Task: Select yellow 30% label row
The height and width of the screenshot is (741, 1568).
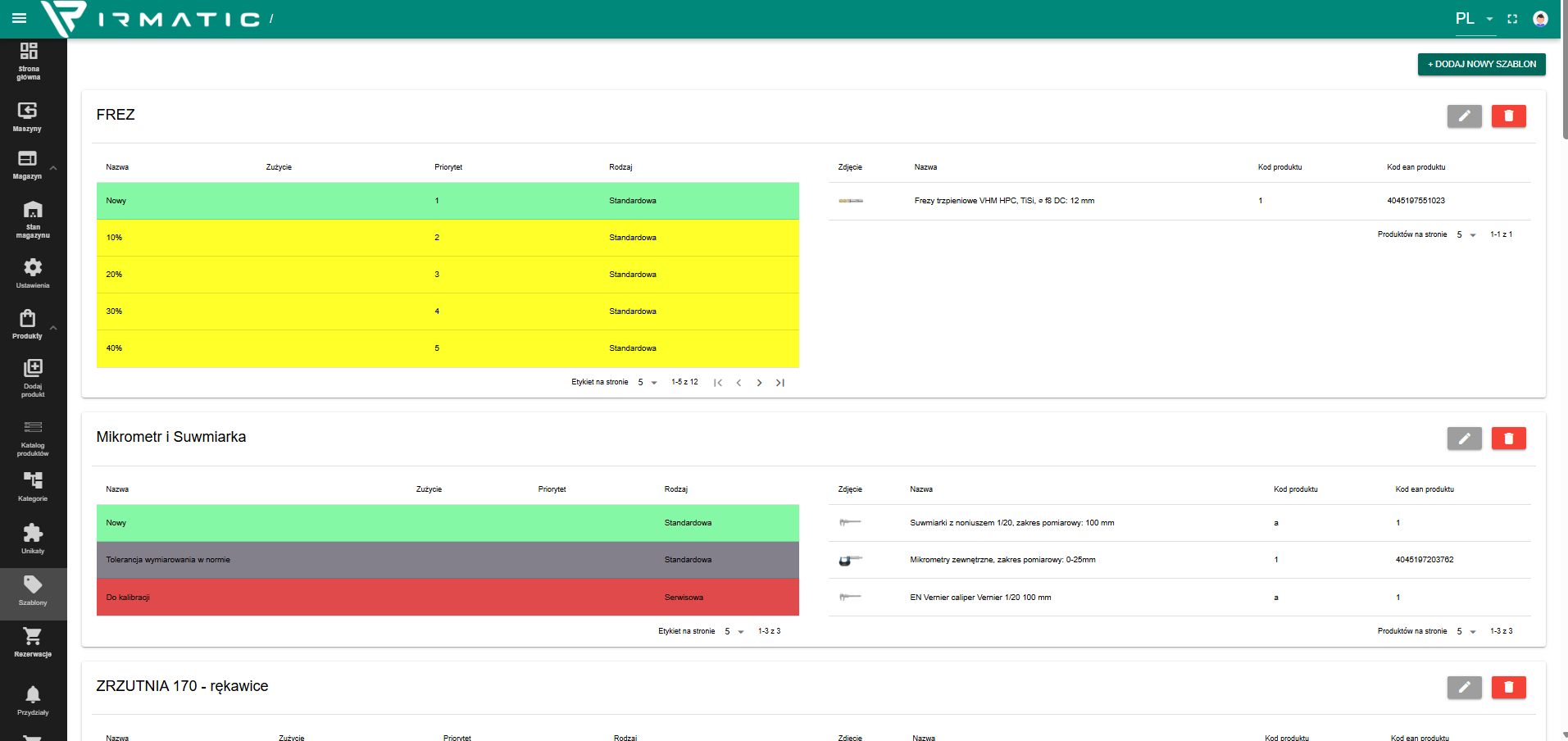Action: [x=448, y=311]
